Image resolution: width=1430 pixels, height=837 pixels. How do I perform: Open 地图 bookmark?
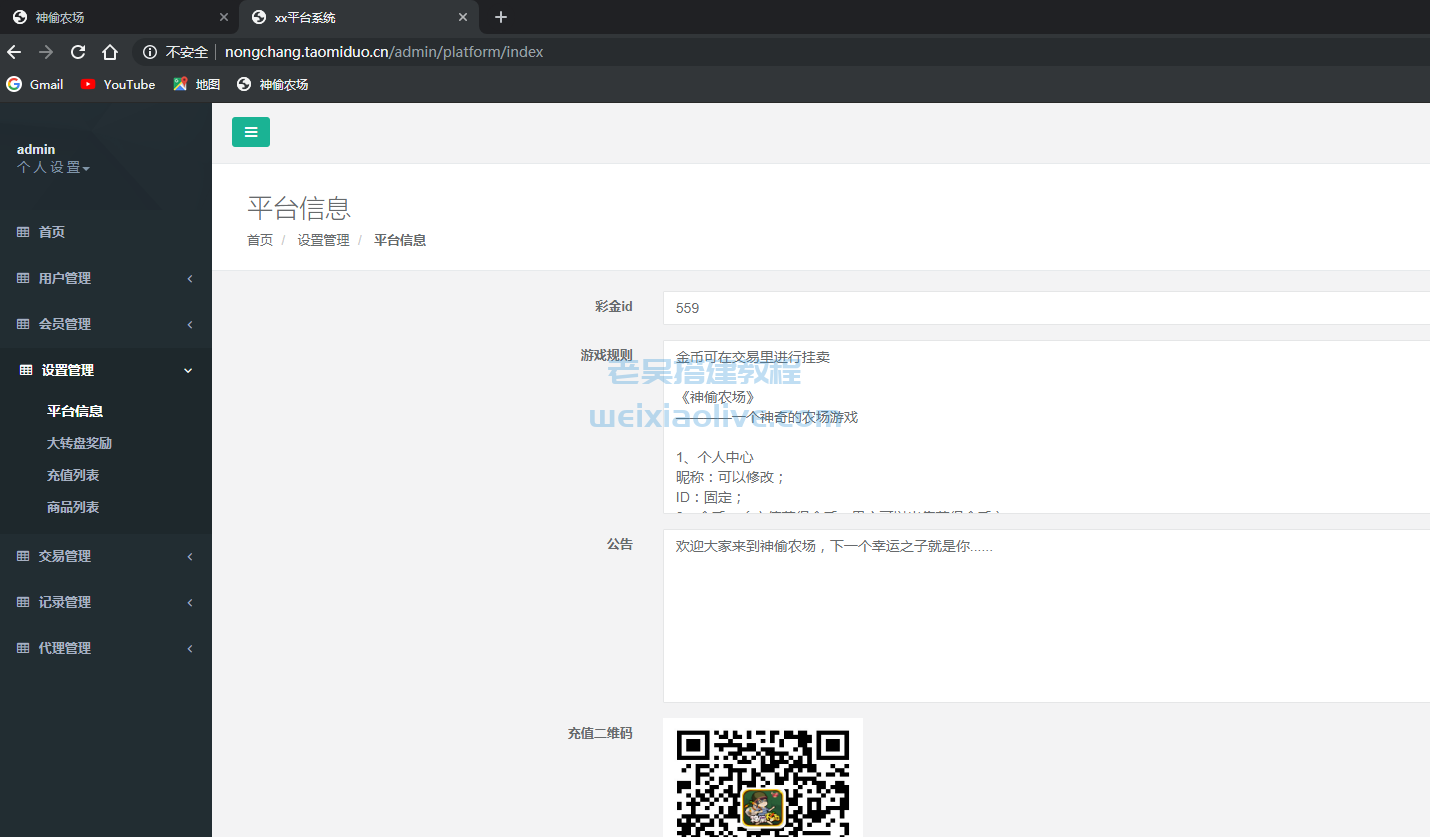196,85
